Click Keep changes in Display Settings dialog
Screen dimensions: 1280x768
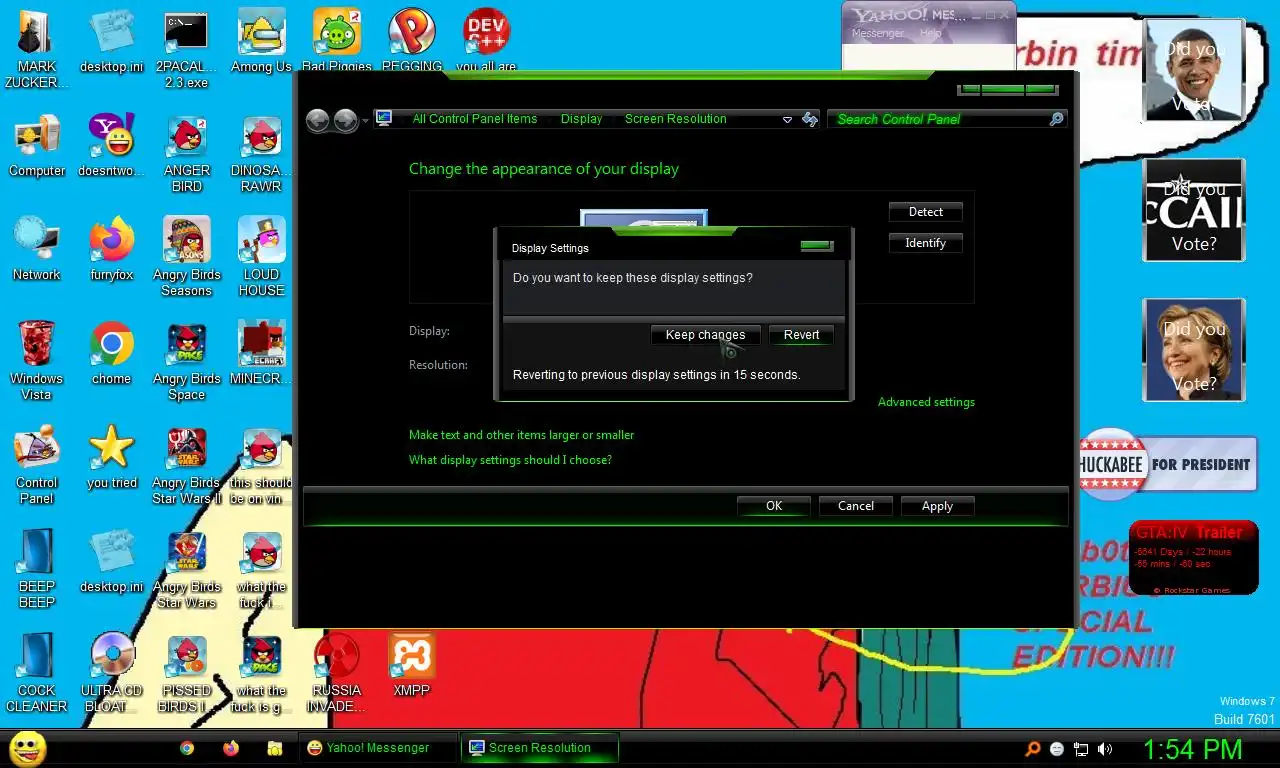(705, 335)
